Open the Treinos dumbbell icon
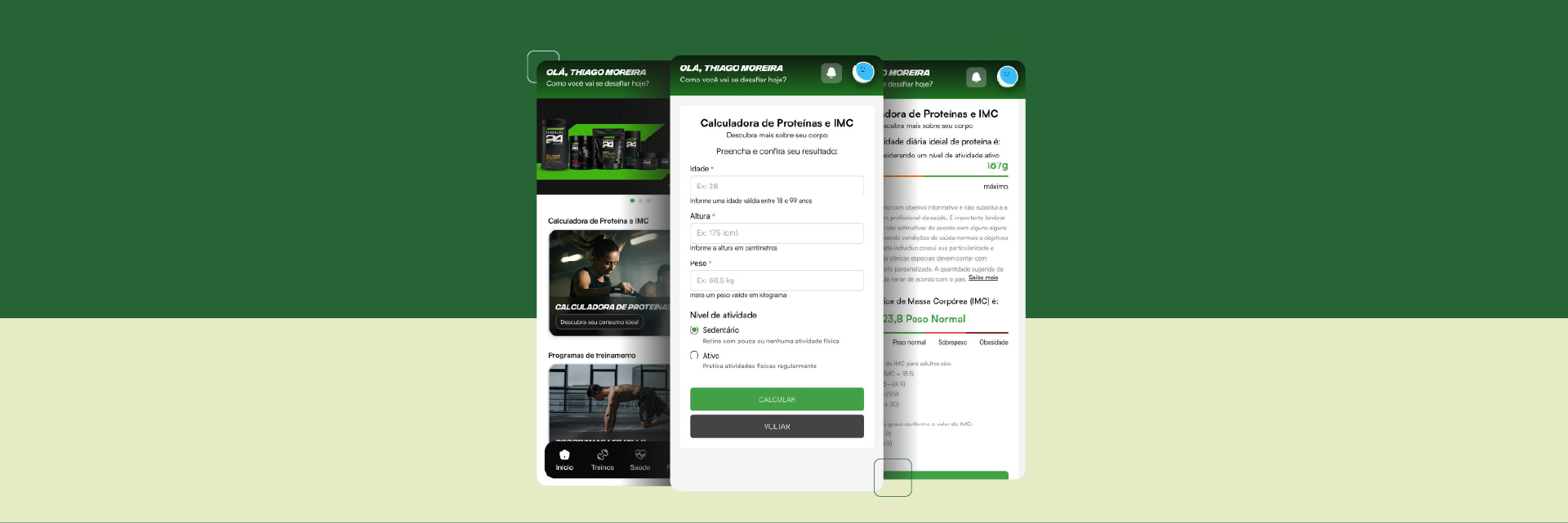The image size is (1568, 523). pyautogui.click(x=603, y=455)
